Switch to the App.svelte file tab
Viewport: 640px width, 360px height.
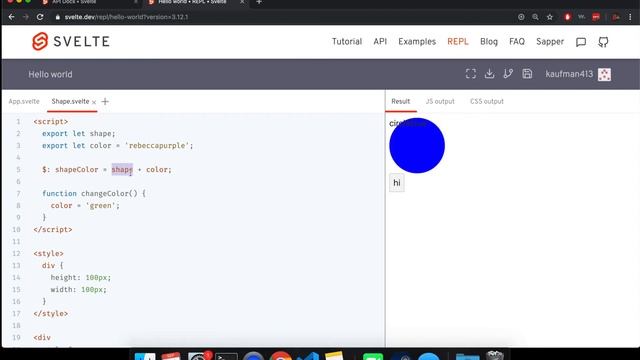[24, 101]
